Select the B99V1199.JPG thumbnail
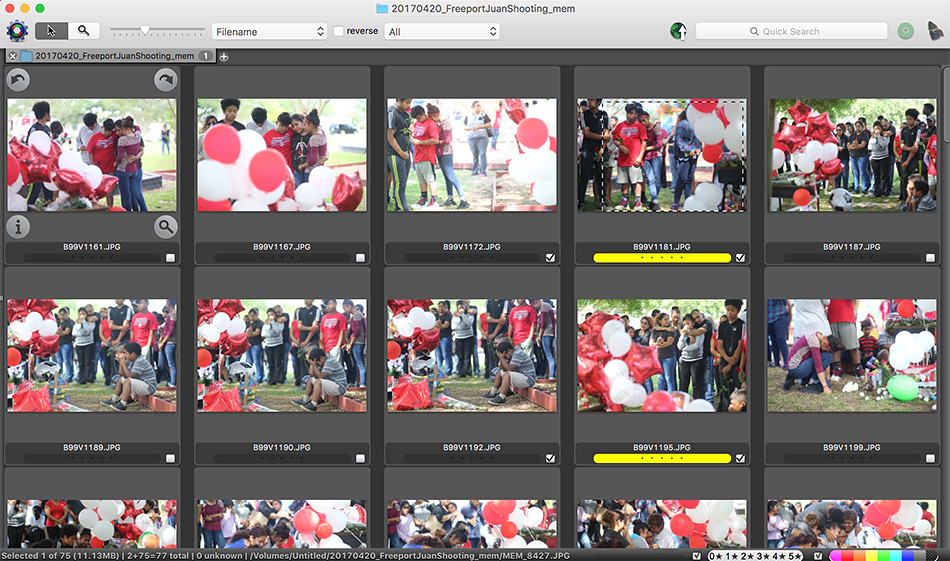 tap(852, 356)
